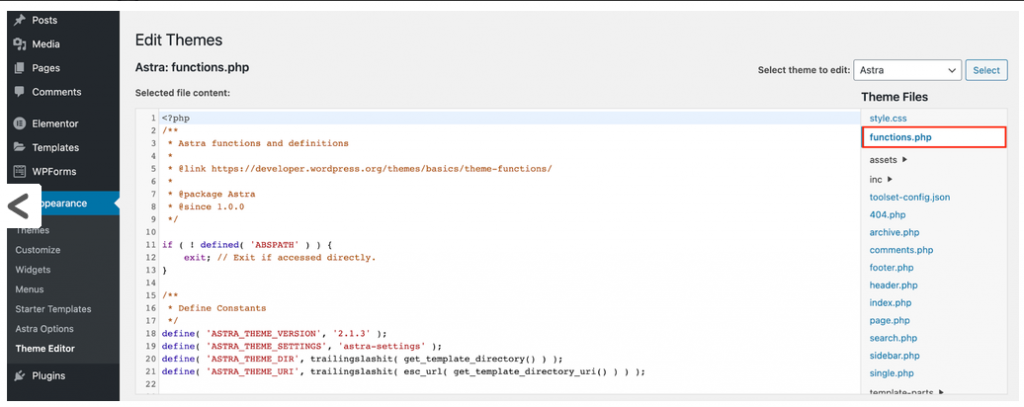Click the Plugins plug icon

19,376
